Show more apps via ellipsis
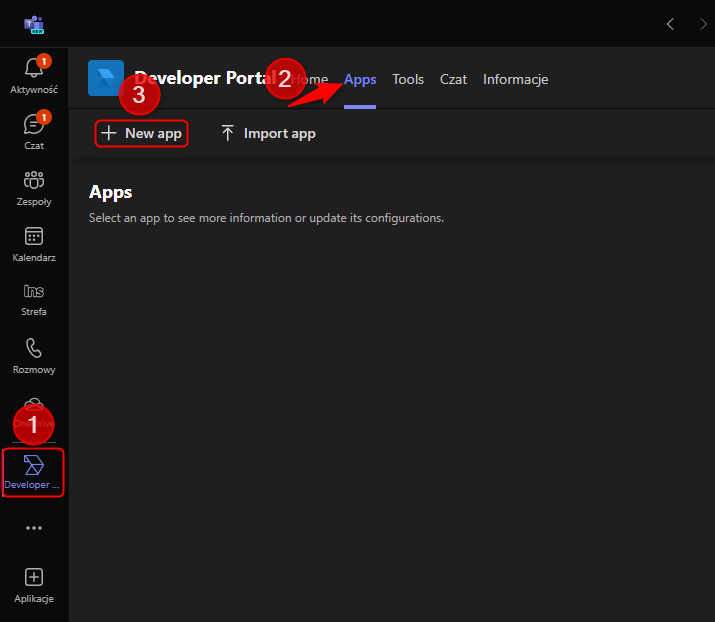This screenshot has height=622, width=715. (x=33, y=528)
